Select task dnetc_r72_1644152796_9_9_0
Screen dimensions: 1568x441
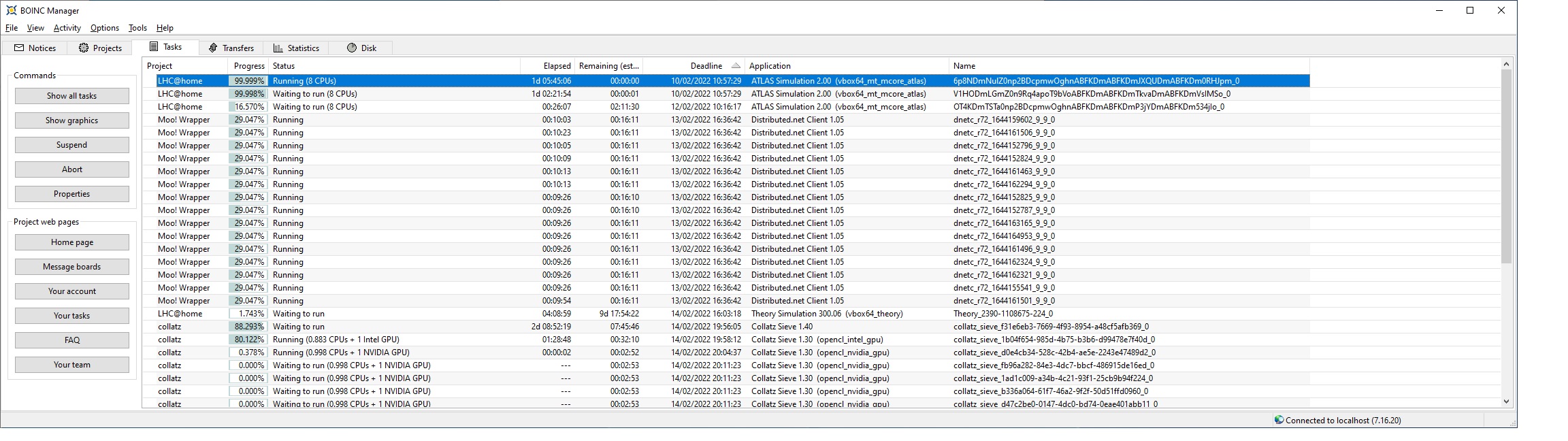point(726,146)
